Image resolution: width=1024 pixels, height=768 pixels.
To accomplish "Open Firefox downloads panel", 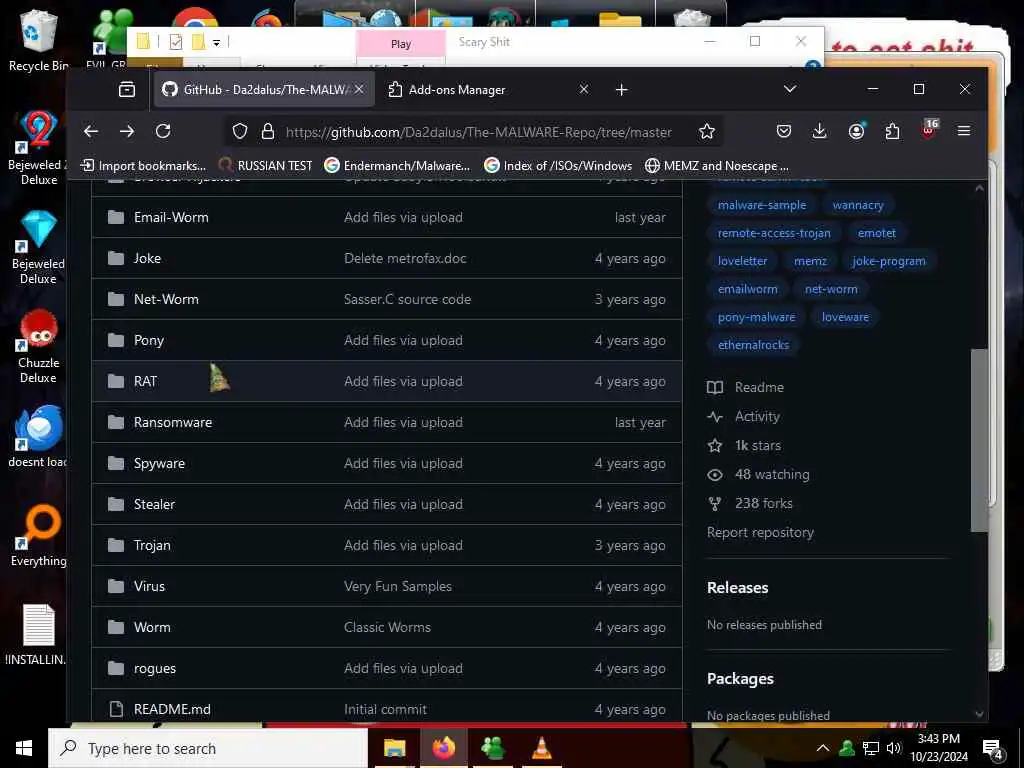I will [x=820, y=131].
